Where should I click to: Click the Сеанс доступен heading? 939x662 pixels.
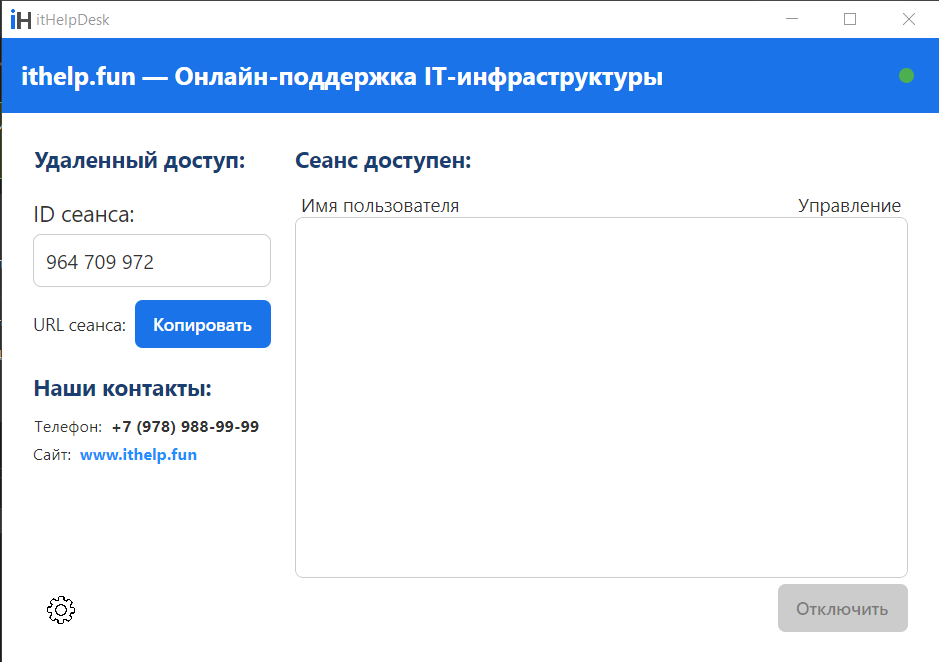pyautogui.click(x=383, y=161)
